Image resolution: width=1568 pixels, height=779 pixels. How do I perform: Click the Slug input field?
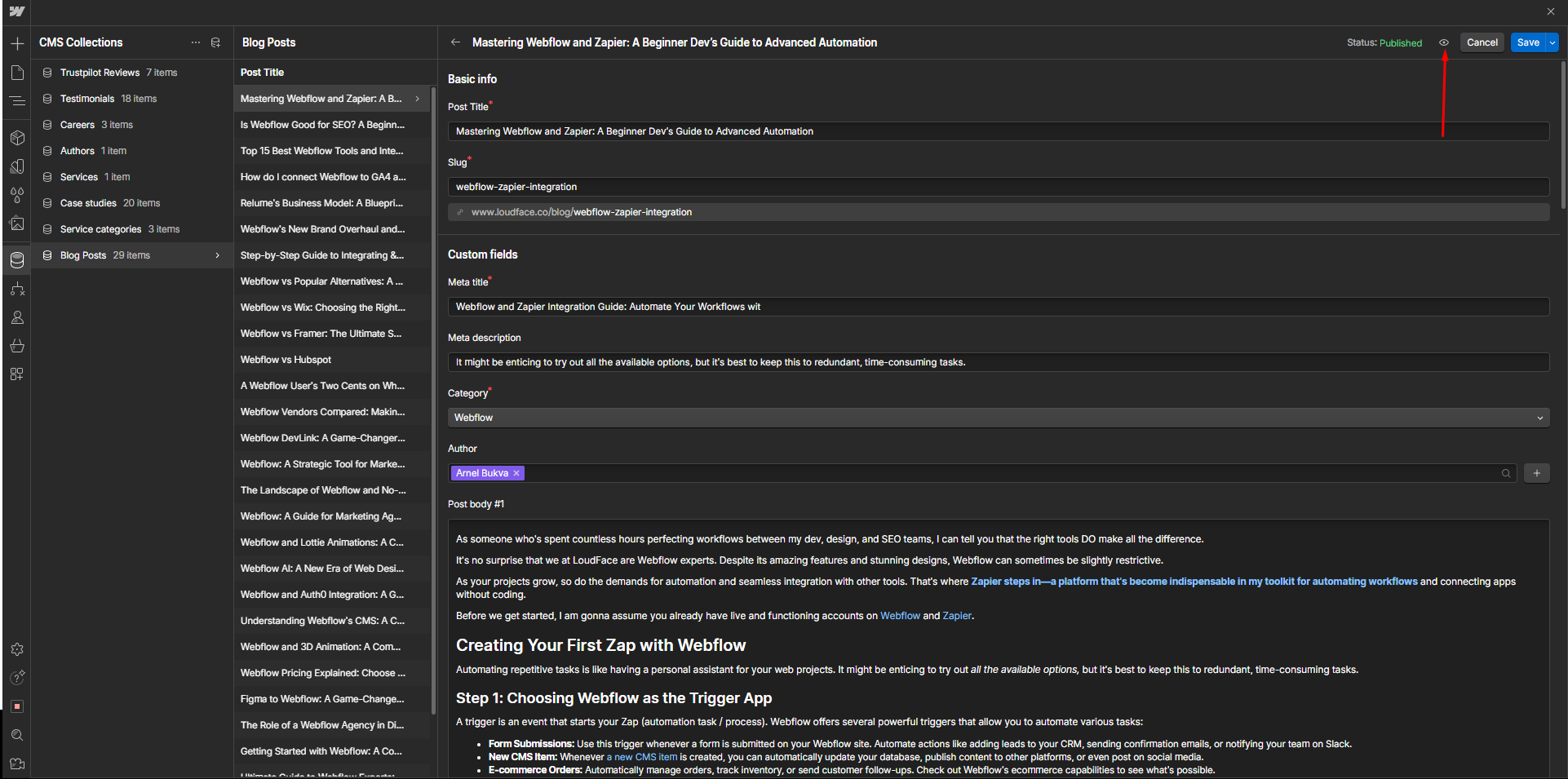coord(999,187)
